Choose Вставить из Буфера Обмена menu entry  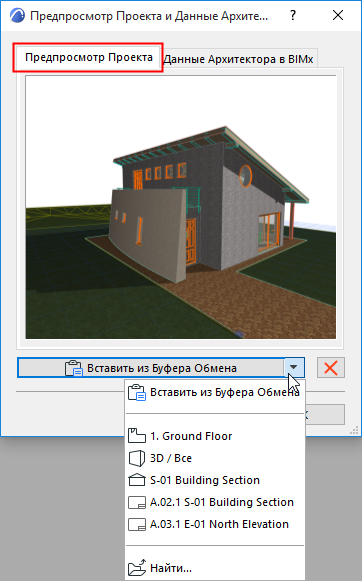[215, 392]
